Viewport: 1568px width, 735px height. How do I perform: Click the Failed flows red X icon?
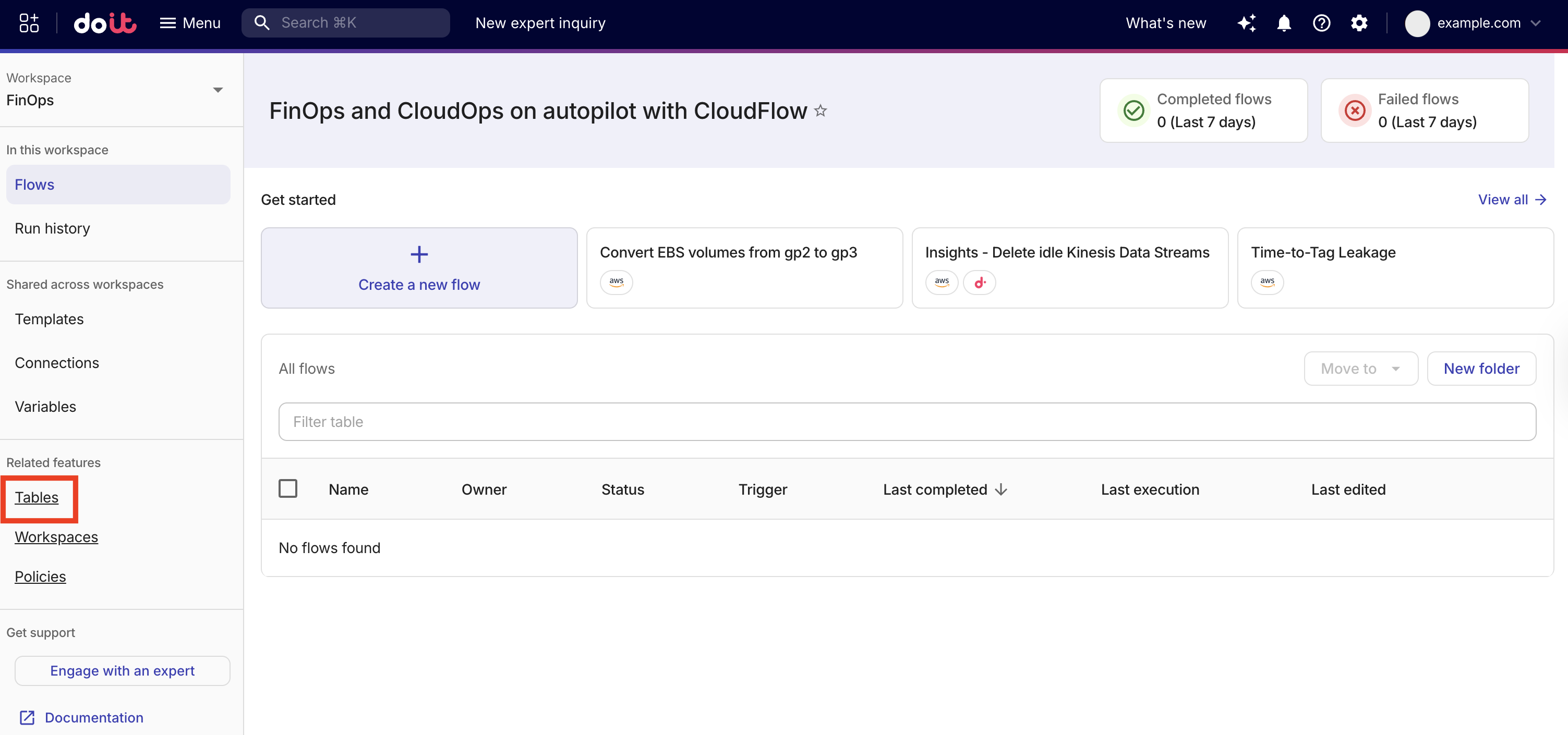pyautogui.click(x=1354, y=111)
